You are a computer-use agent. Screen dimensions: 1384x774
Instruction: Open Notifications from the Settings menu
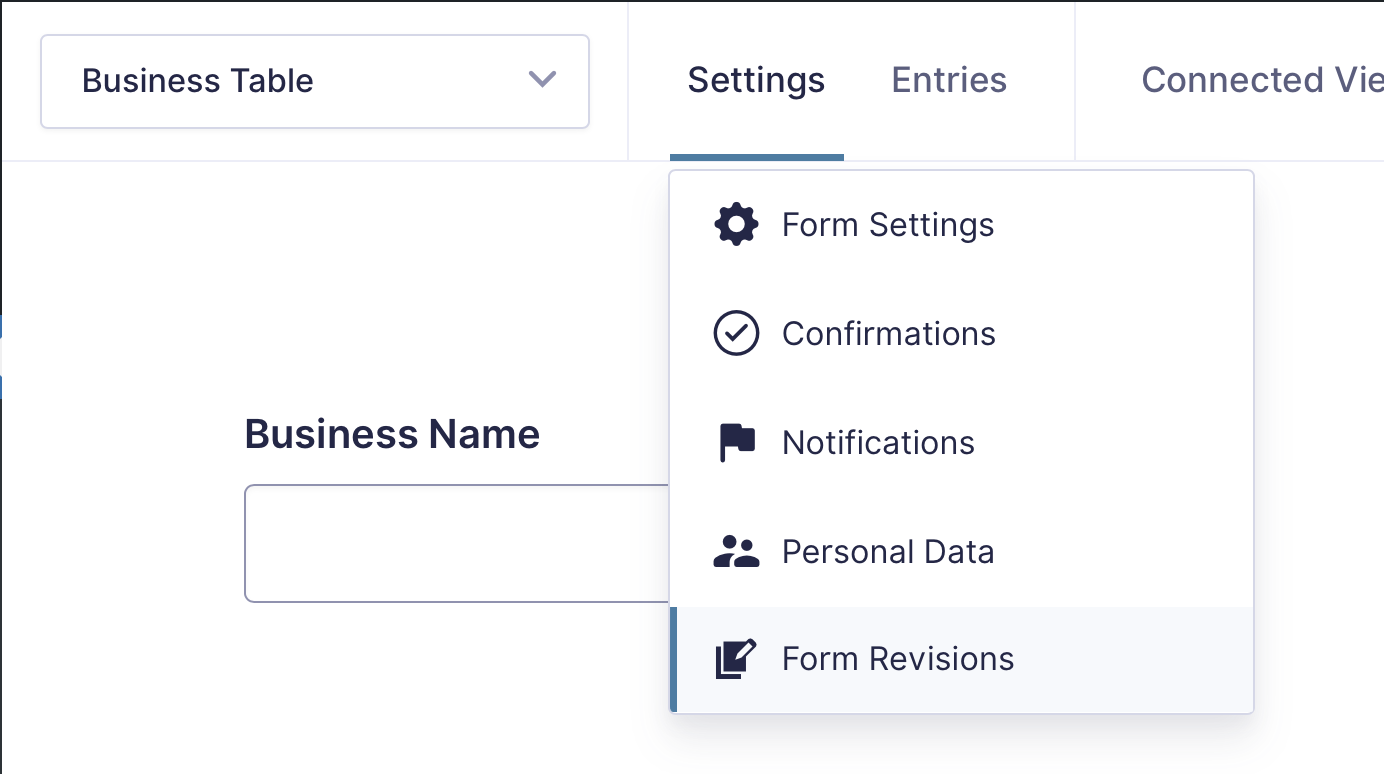point(878,443)
